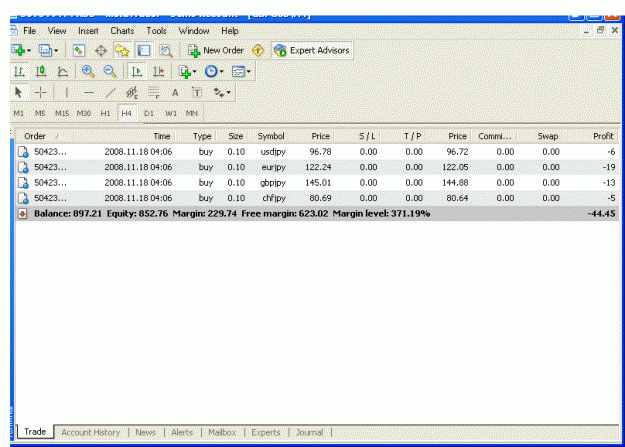Select the arrow Cursor tool

(18, 93)
